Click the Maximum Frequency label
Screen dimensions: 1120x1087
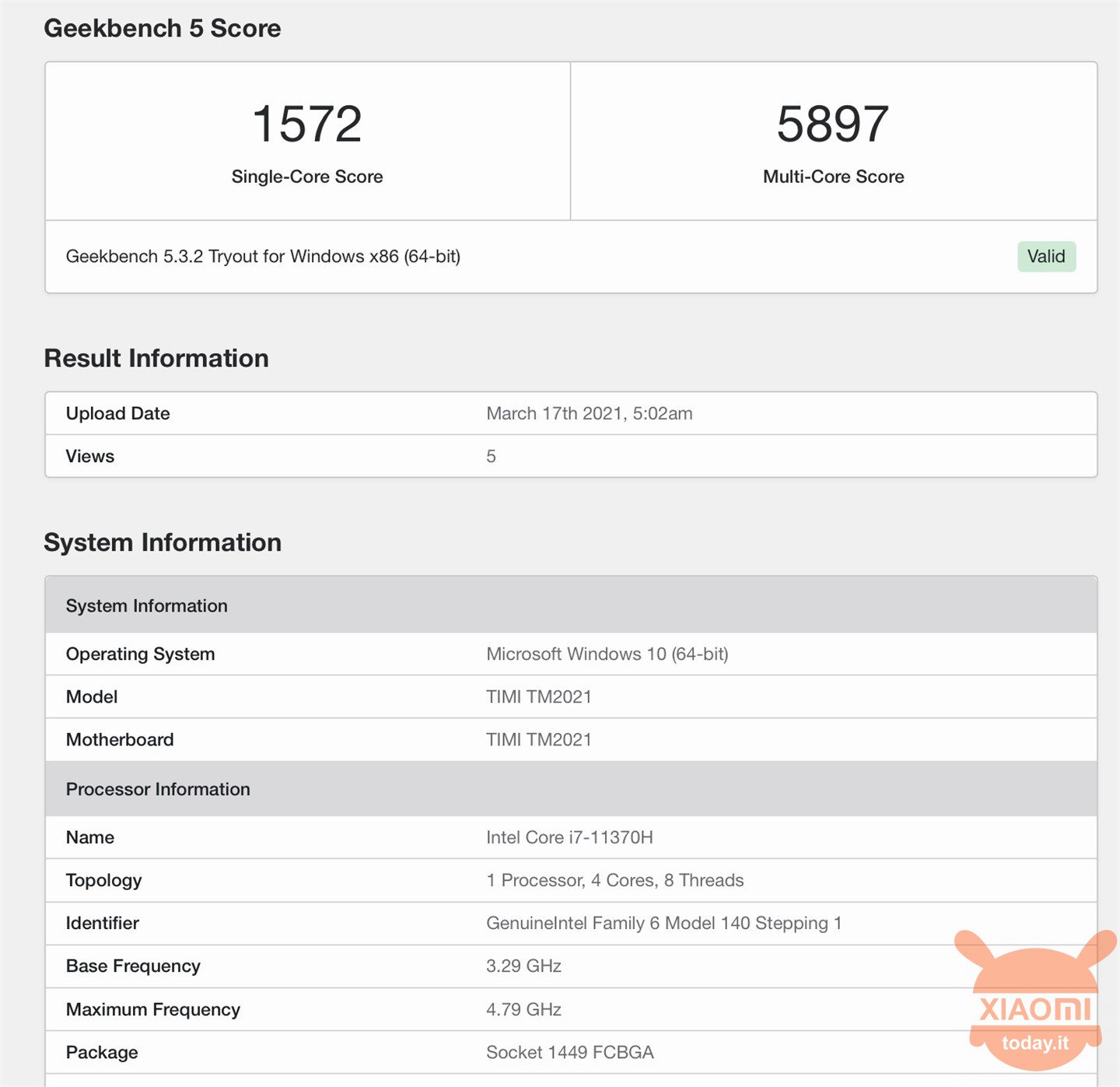pos(153,1009)
